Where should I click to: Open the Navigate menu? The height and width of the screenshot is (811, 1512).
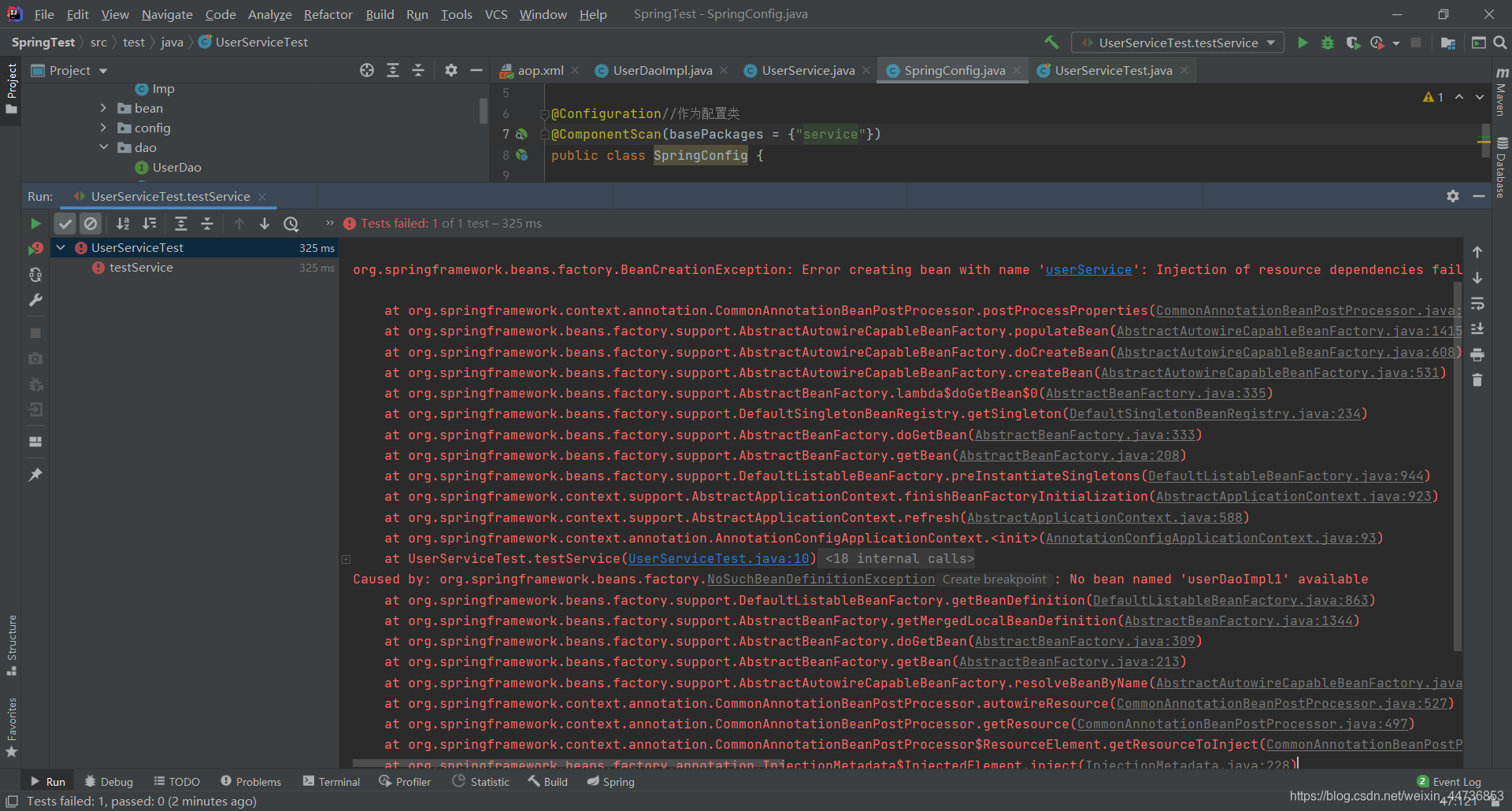167,14
